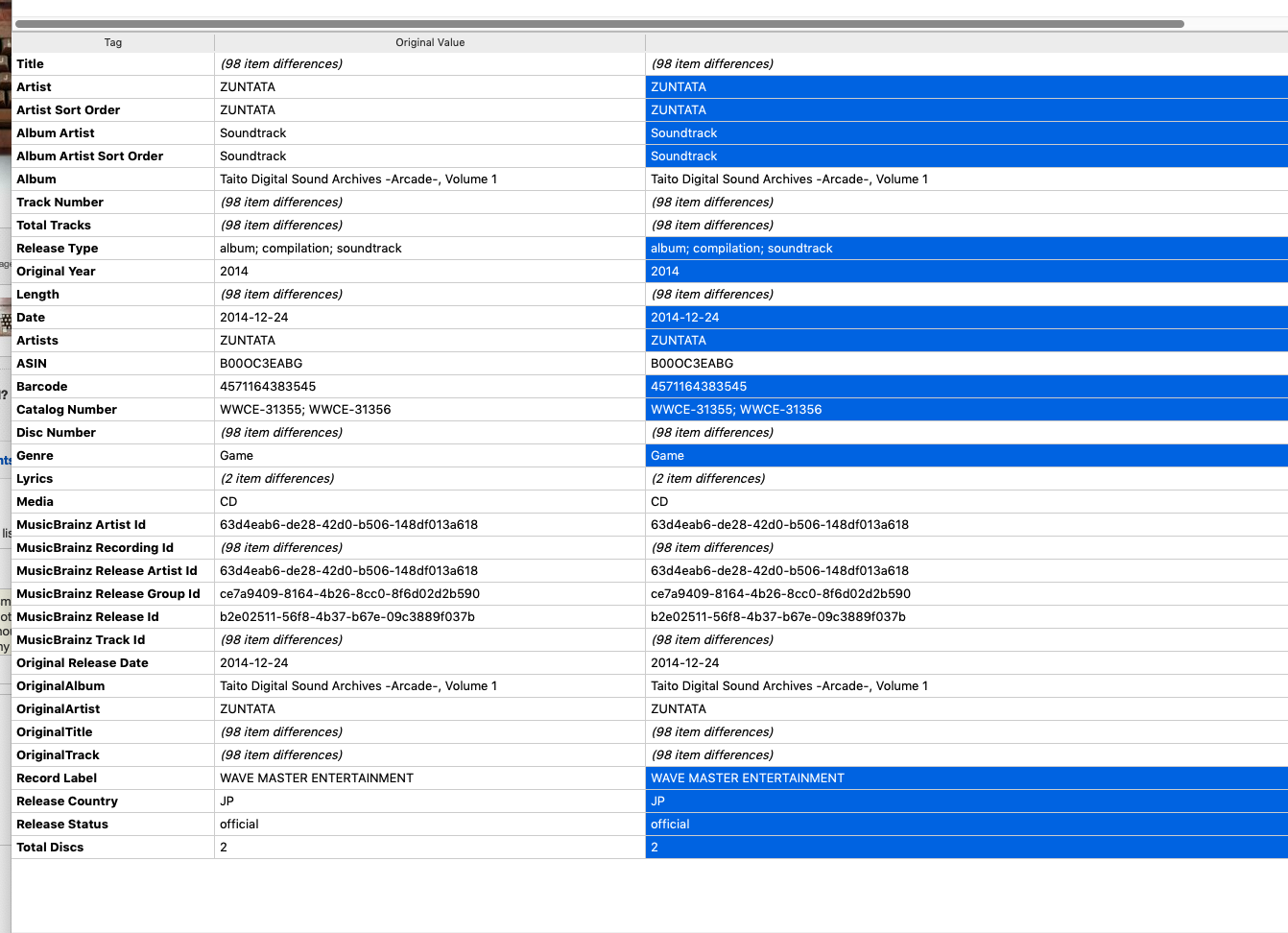This screenshot has height=933, width=1288.
Task: Select the MusicBrainz Release Group Id tag
Action: (x=108, y=594)
